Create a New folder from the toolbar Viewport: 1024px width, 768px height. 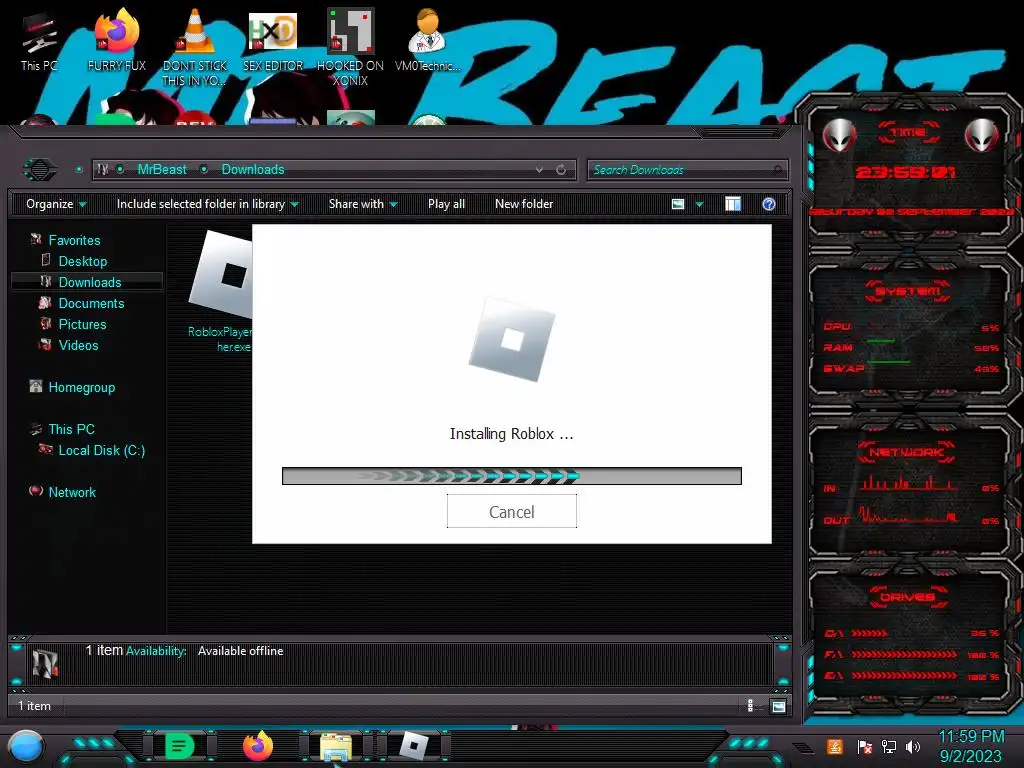(x=524, y=204)
